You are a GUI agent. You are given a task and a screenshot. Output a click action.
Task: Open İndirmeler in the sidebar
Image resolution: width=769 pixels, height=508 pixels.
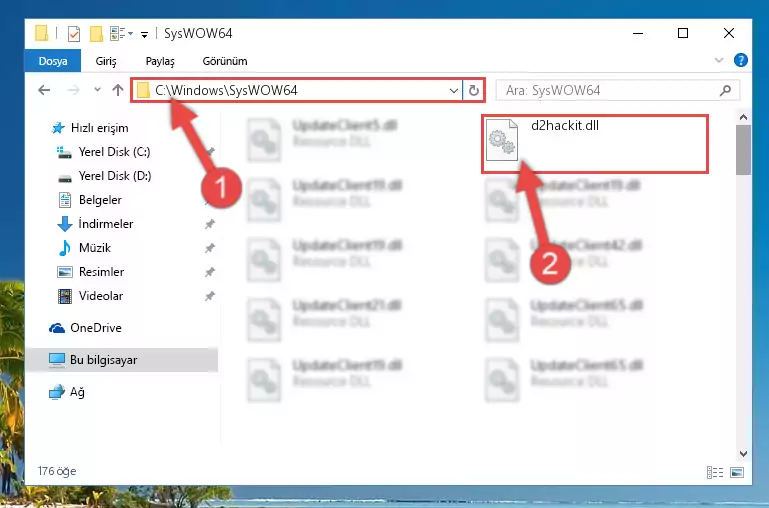pyautogui.click(x=95, y=224)
